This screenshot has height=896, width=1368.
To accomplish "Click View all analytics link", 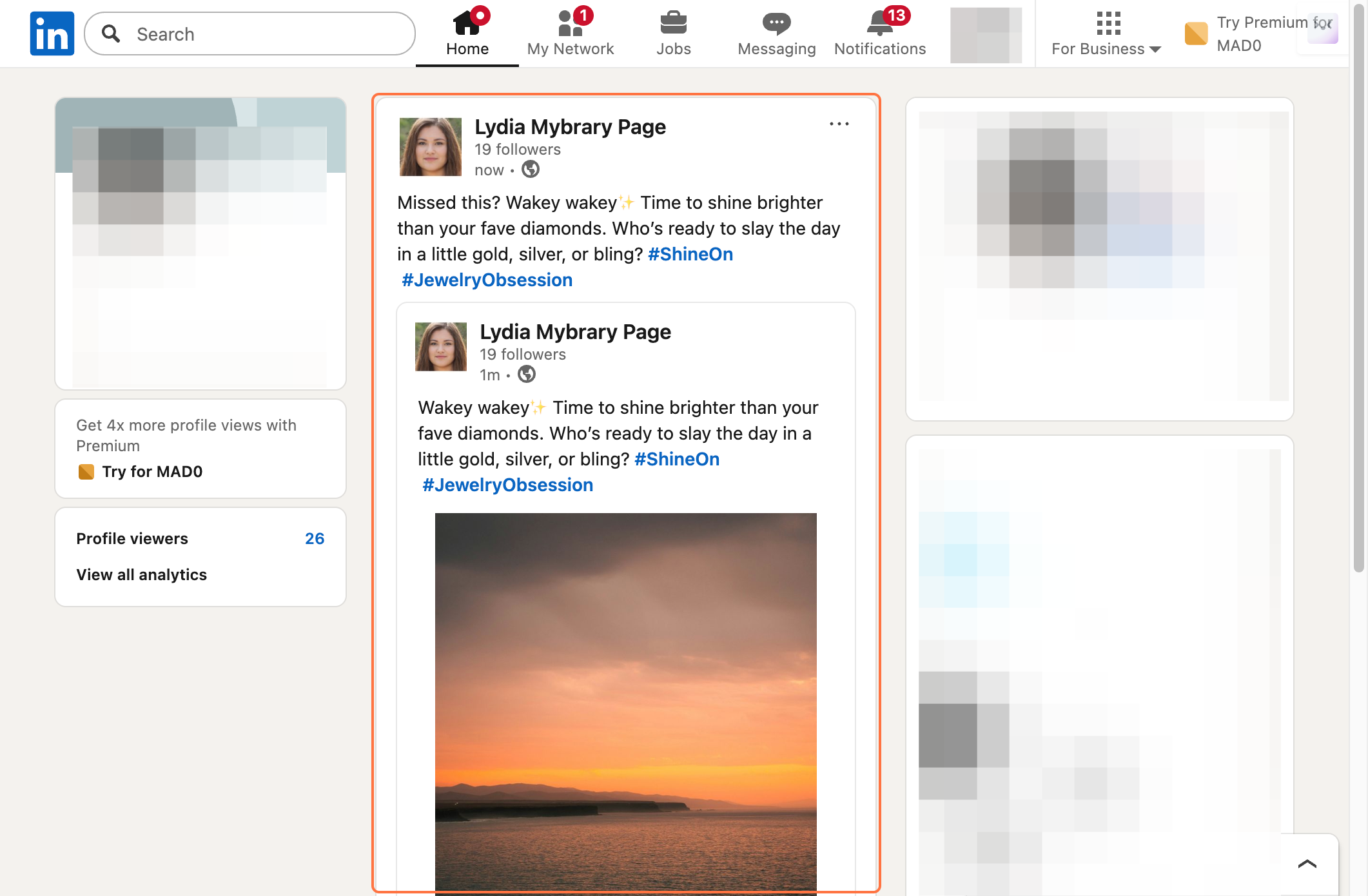I will 141,575.
